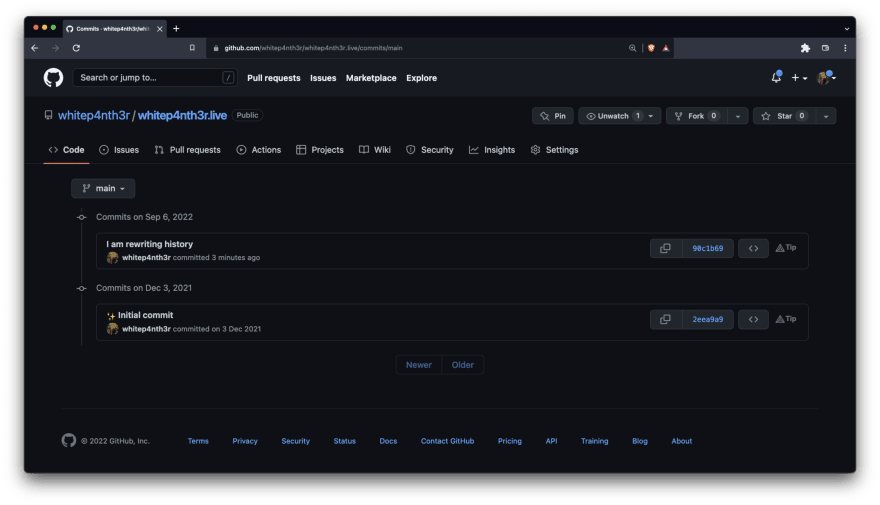Screen dimensions: 880x505
Task: Switch to the Issues repo tab
Action: [x=119, y=150]
